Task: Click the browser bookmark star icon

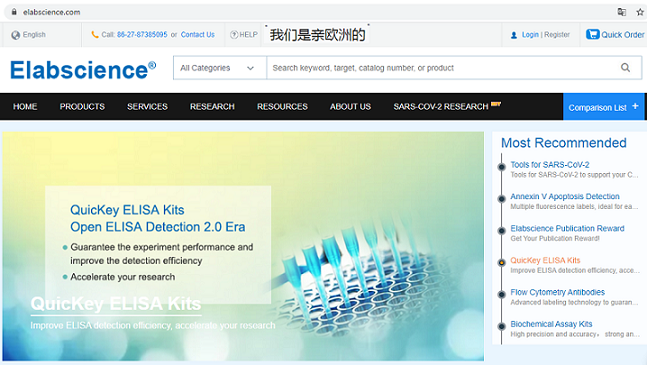Action: [x=640, y=12]
